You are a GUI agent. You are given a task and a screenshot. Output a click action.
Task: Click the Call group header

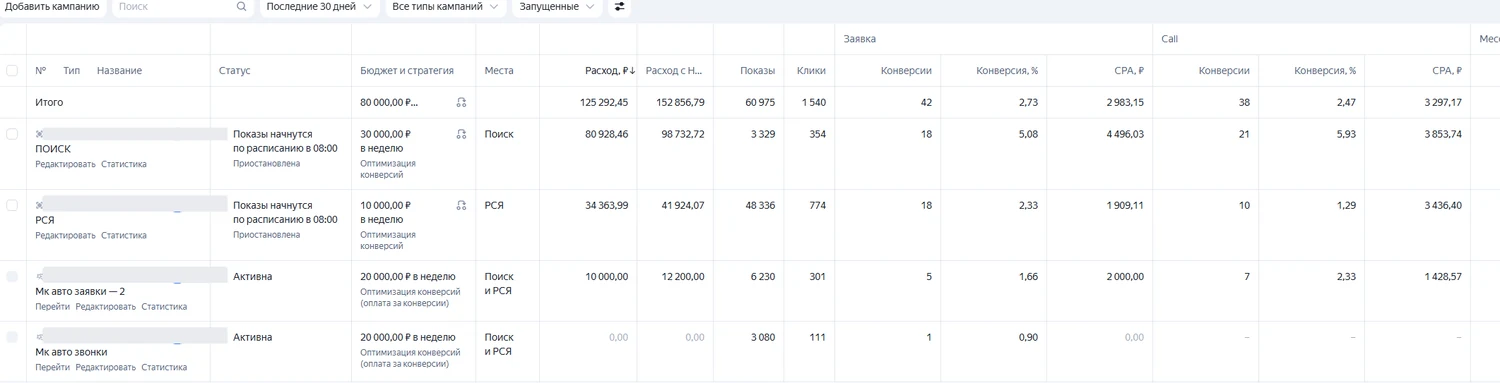1170,39
